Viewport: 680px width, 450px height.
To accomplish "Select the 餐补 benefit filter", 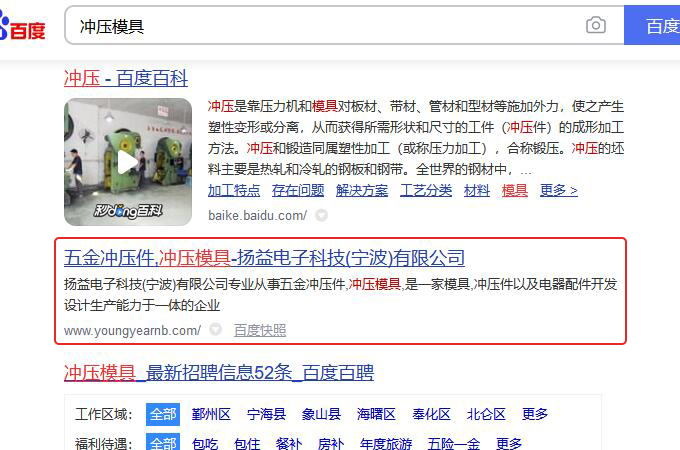I will tap(289, 443).
